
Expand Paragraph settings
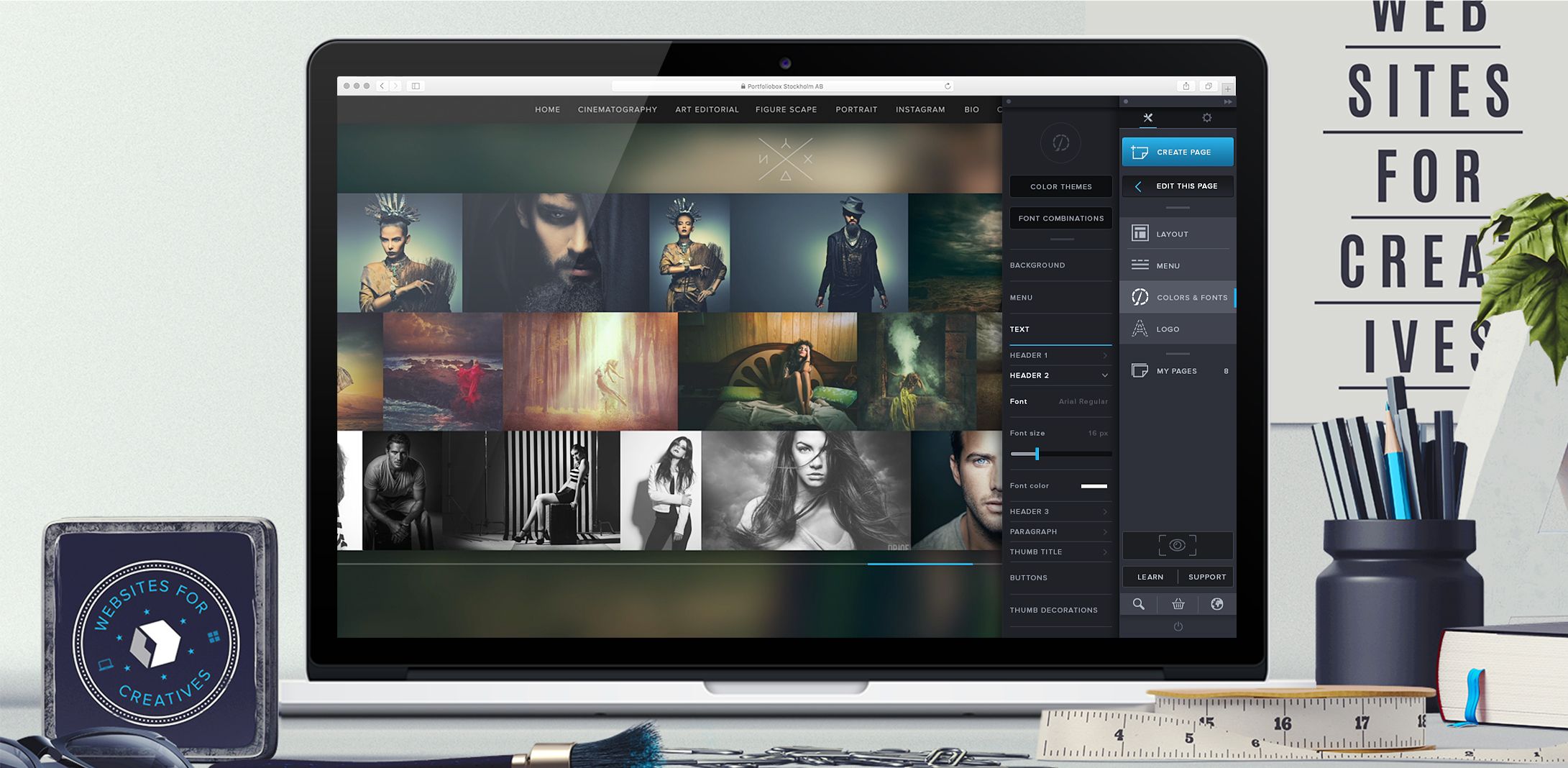pos(1060,531)
